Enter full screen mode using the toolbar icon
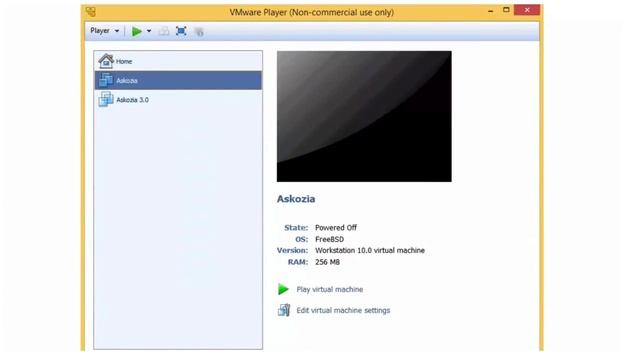Screen dimensions: 640x360 (x=181, y=31)
